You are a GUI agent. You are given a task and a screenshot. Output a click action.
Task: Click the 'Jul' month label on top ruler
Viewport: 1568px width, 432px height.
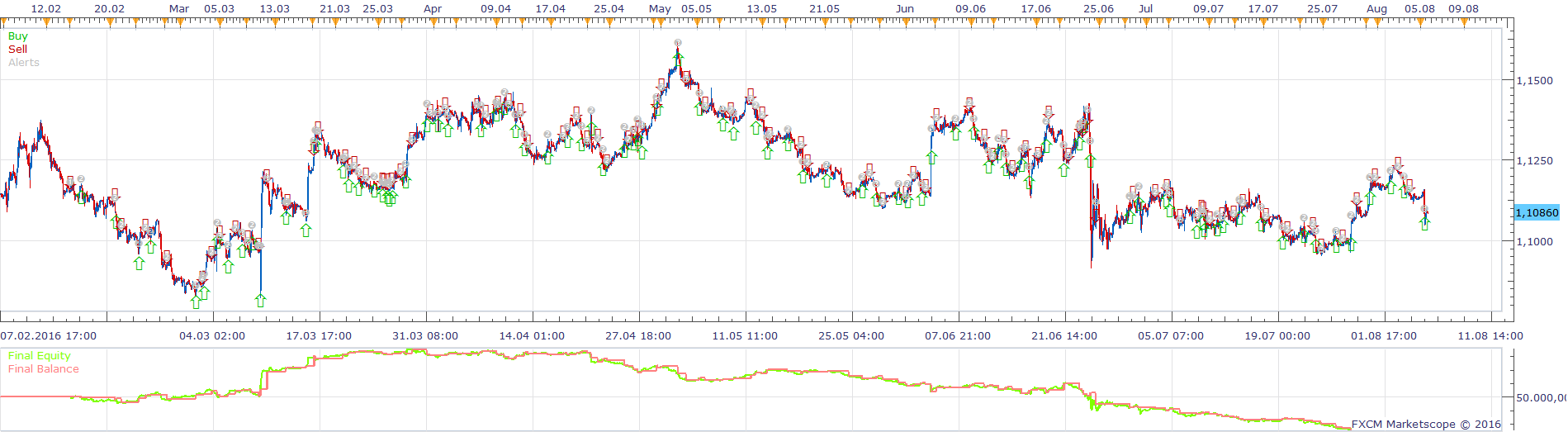click(x=1145, y=8)
